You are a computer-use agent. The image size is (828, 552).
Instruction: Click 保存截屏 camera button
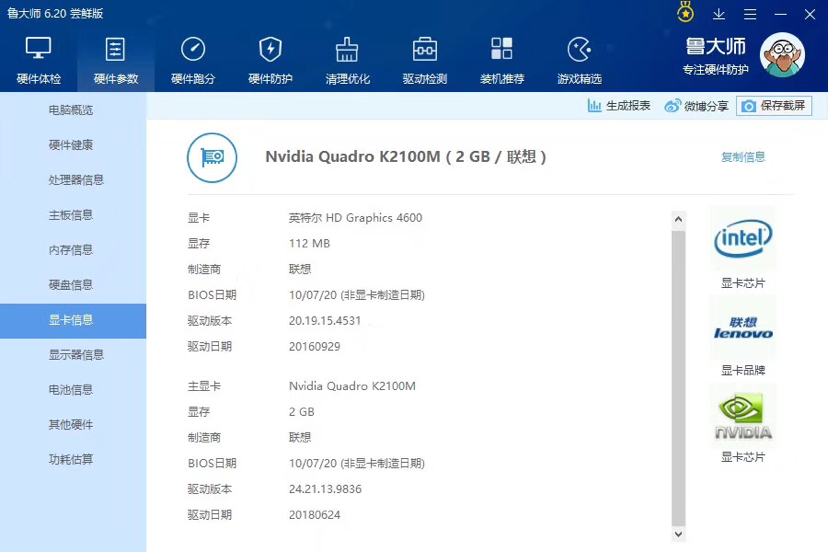click(x=774, y=106)
